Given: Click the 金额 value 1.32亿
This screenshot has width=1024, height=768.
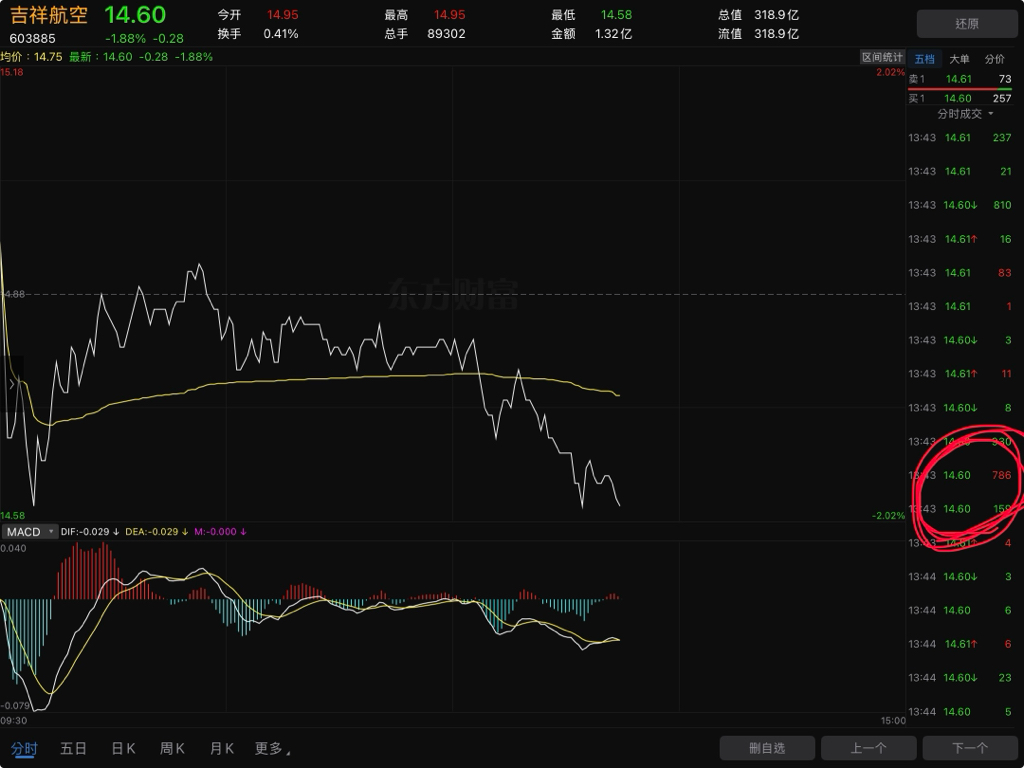Looking at the screenshot, I should (613, 34).
